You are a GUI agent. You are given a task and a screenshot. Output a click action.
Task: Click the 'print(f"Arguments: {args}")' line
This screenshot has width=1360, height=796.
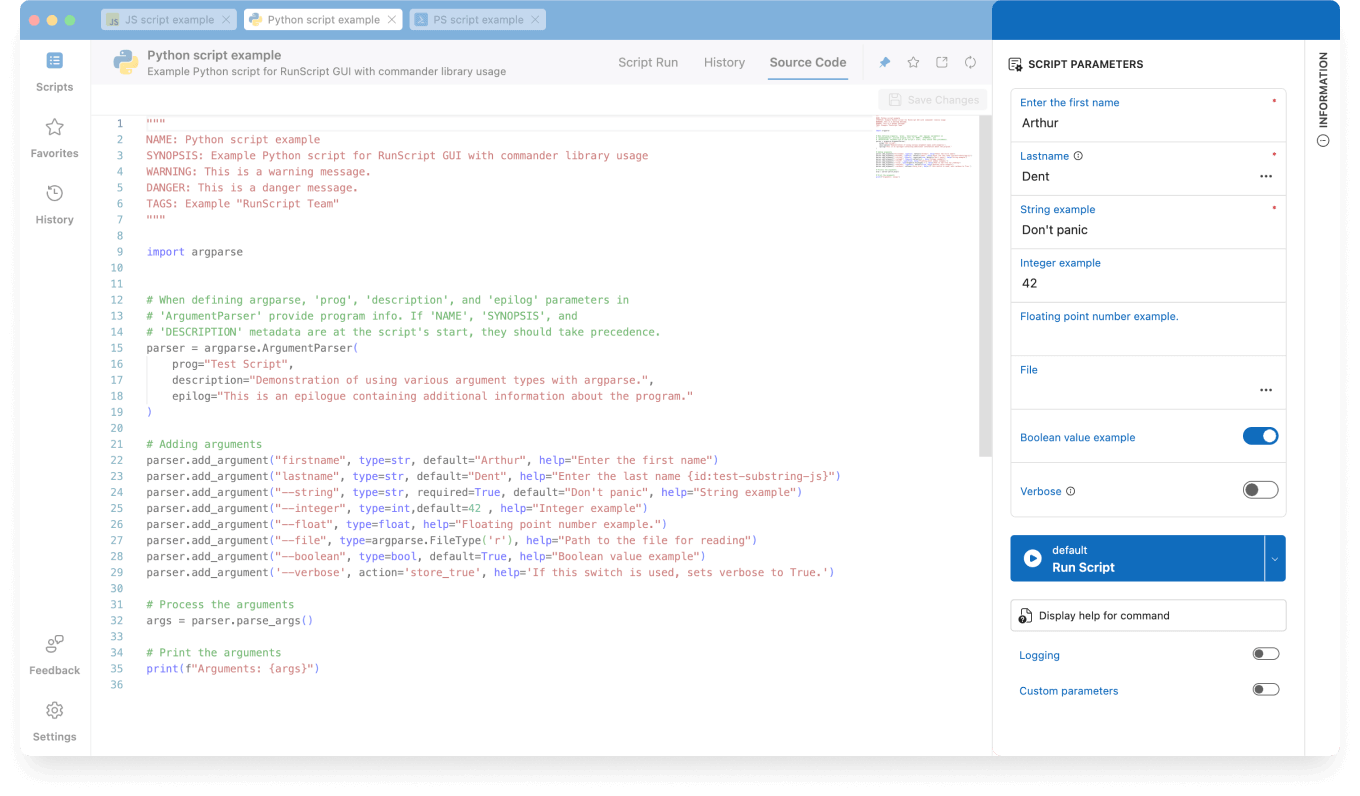(232, 668)
